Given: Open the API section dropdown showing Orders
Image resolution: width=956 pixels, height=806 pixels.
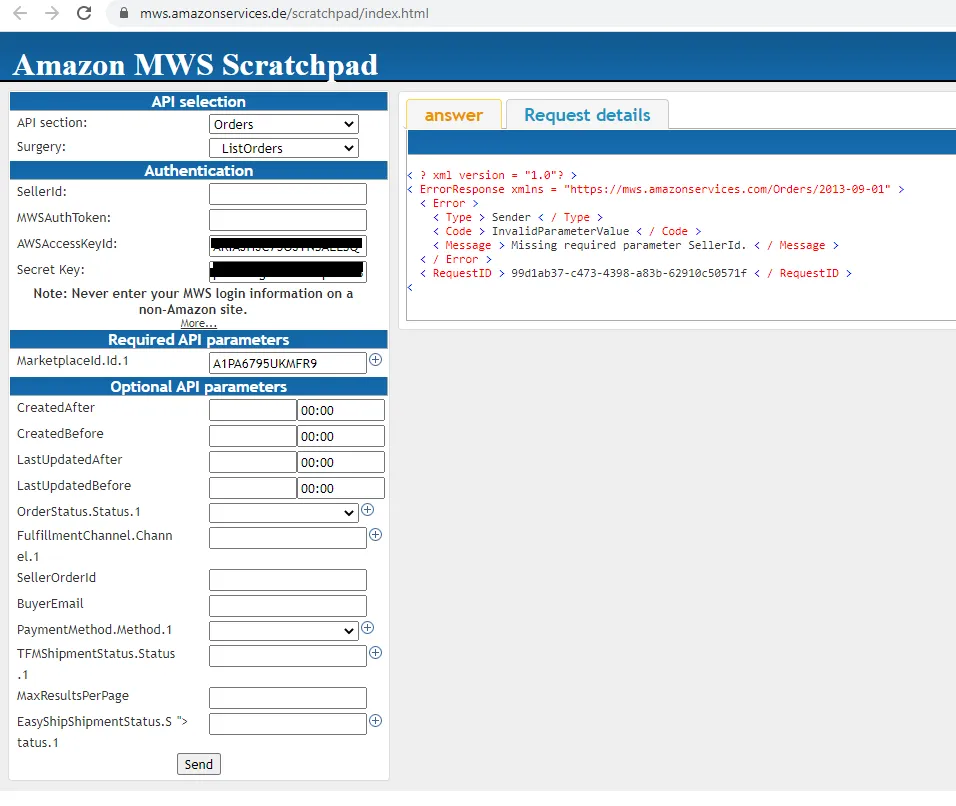Looking at the screenshot, I should point(284,124).
